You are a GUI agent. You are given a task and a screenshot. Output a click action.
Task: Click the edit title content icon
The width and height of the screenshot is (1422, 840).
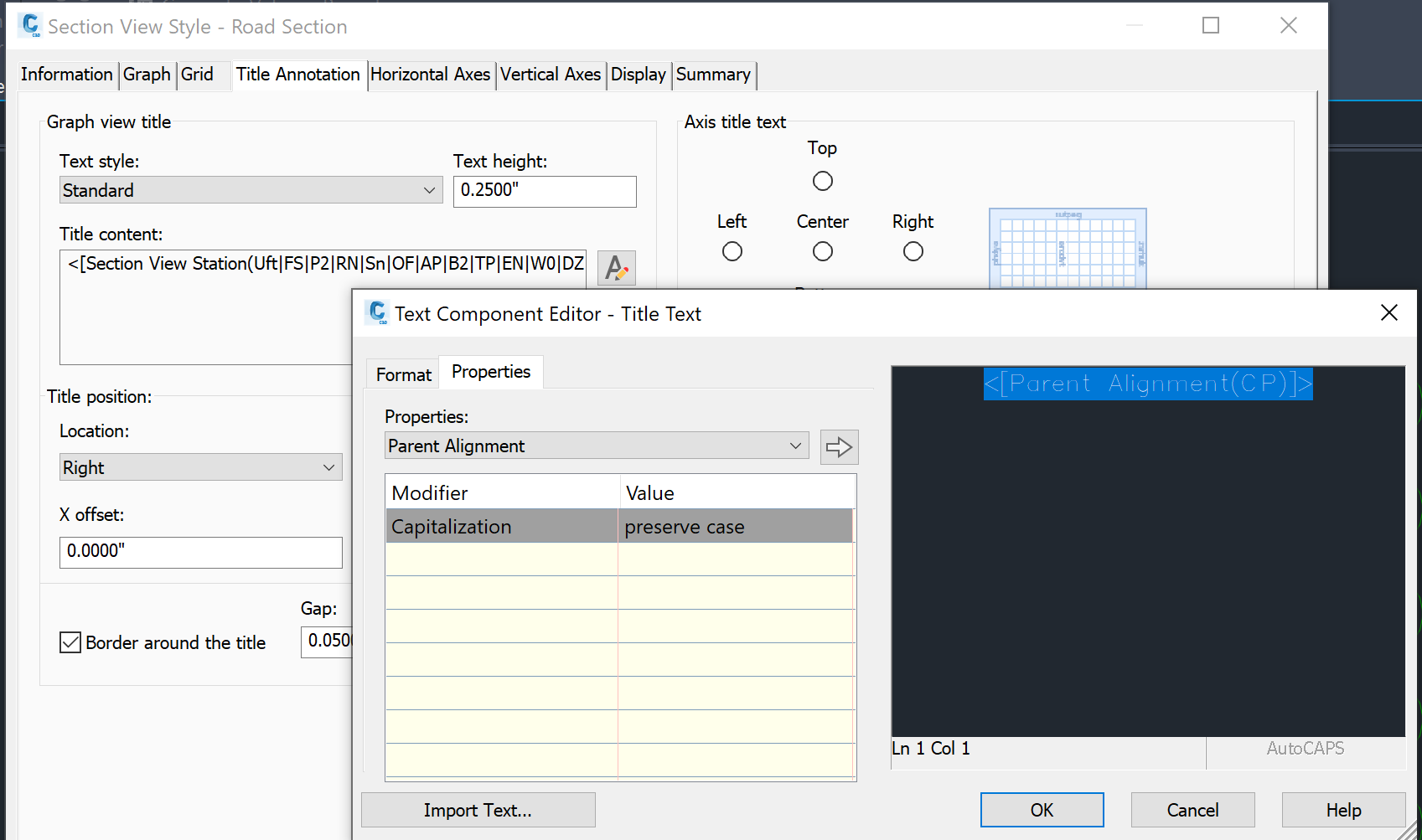coord(616,268)
